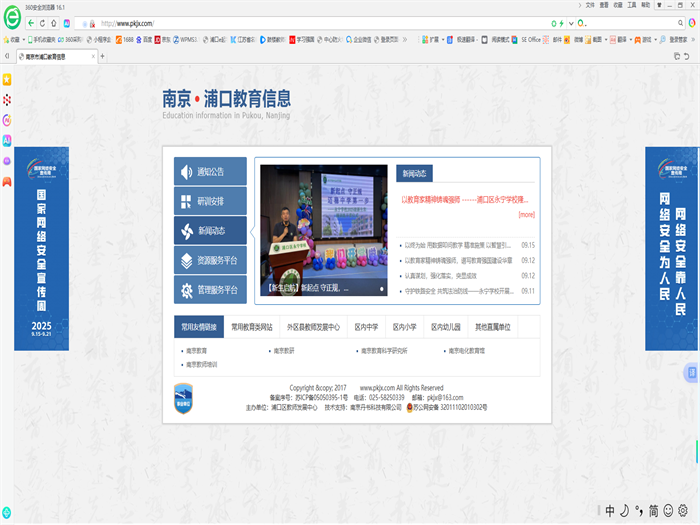
Task: Click the address bar with www.pkjx.com
Action: [300, 22]
